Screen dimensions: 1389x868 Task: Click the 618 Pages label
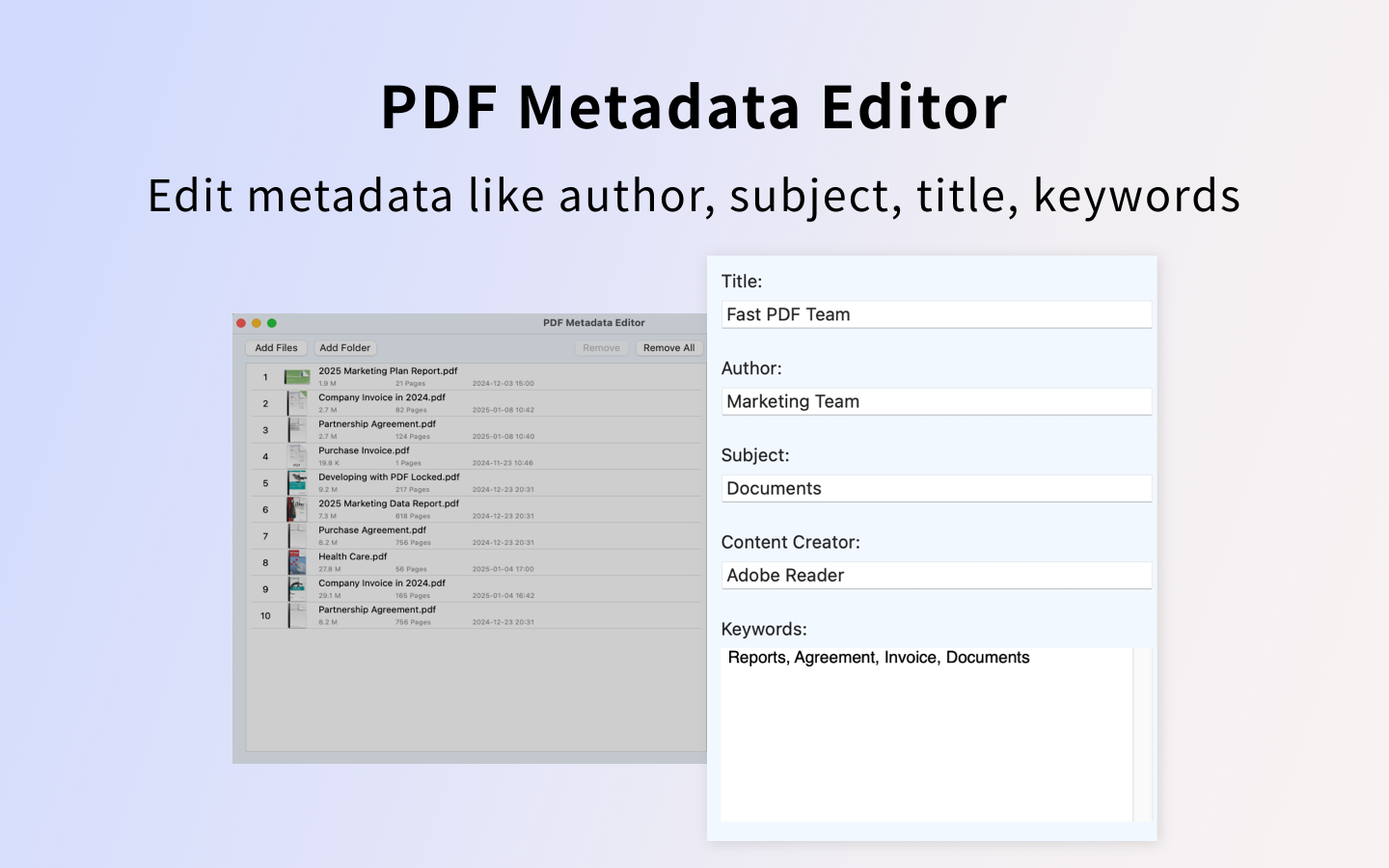pos(413,516)
